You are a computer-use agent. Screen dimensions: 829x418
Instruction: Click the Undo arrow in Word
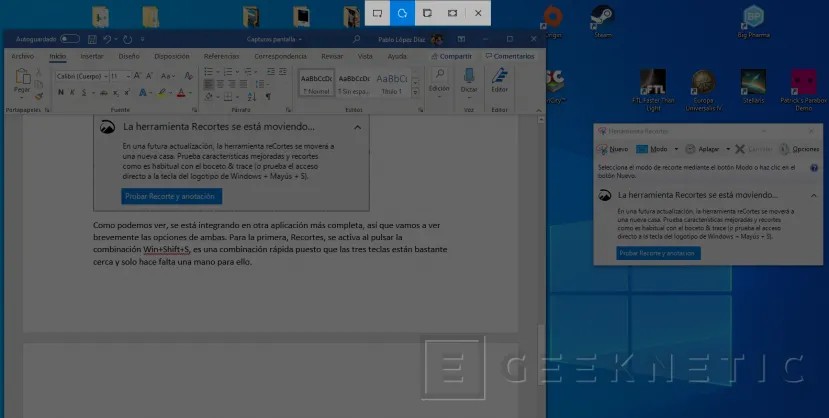(x=107, y=39)
